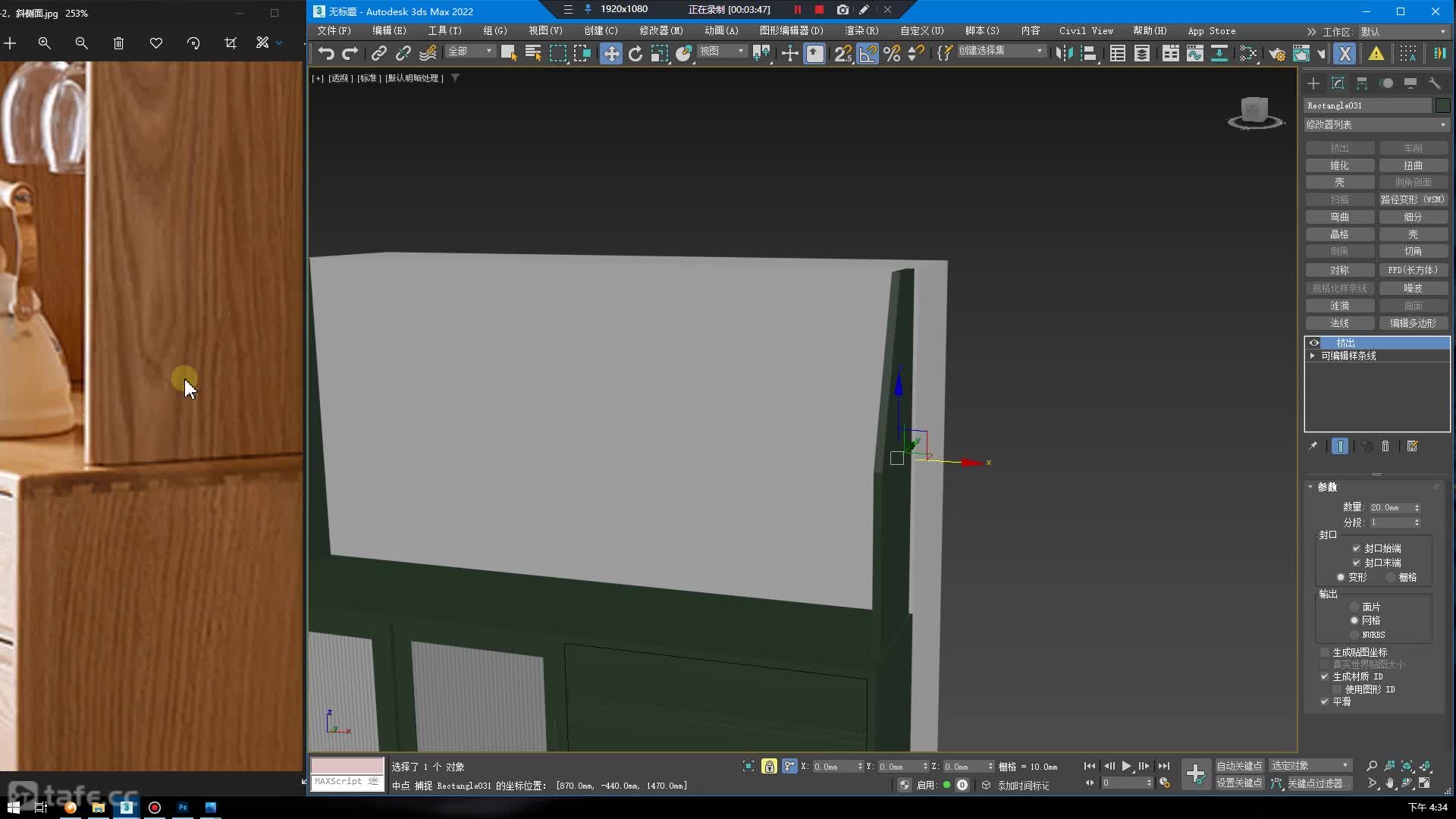Click the Mirror tool icon
Image resolution: width=1456 pixels, height=819 pixels.
point(1065,53)
